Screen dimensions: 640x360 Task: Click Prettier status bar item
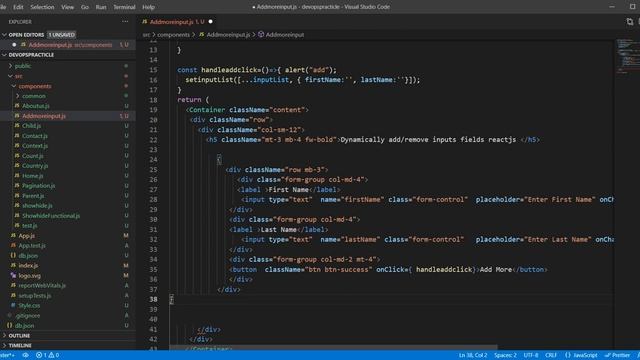coord(617,355)
